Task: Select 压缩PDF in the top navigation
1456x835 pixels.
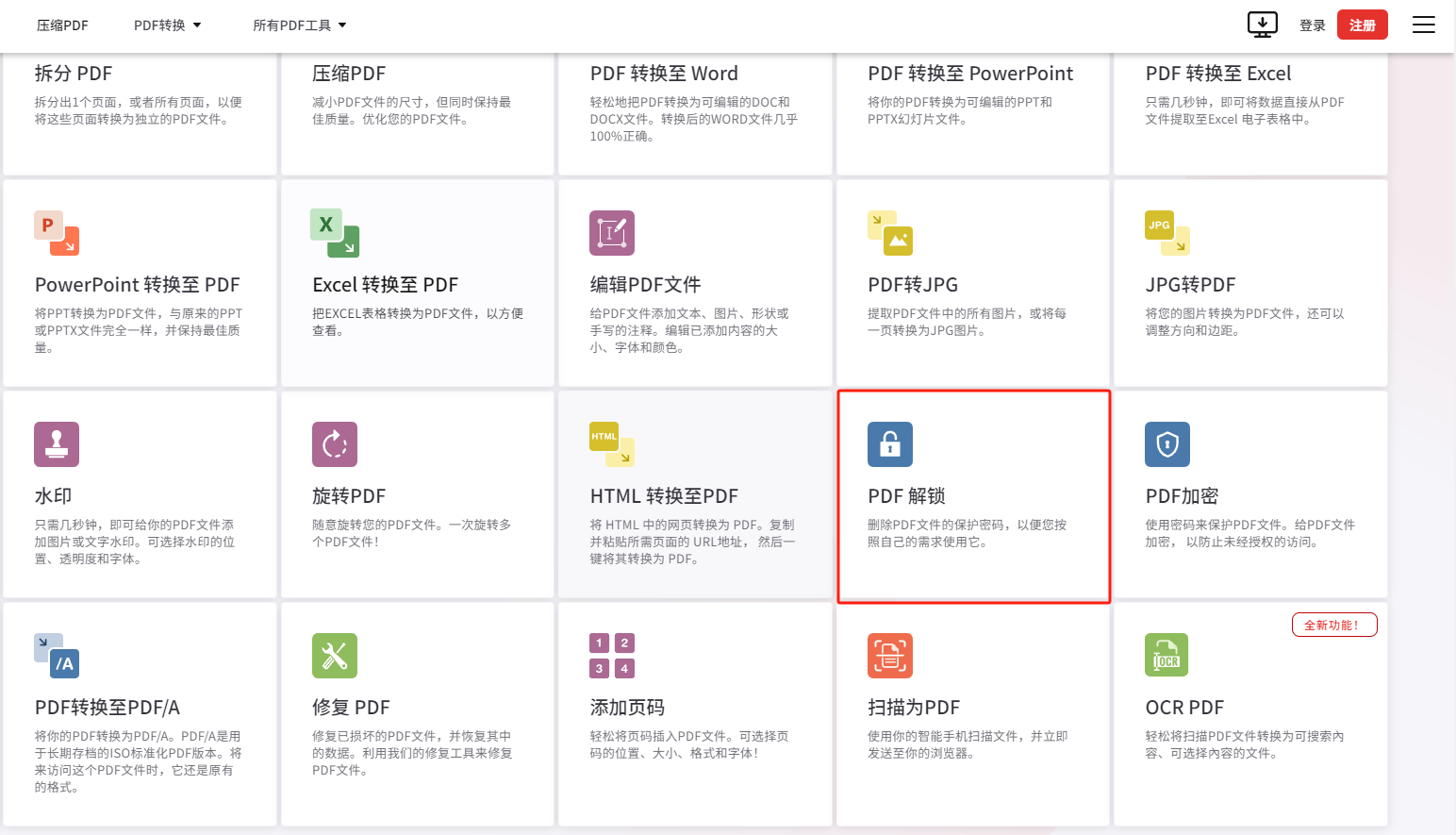Action: point(62,25)
